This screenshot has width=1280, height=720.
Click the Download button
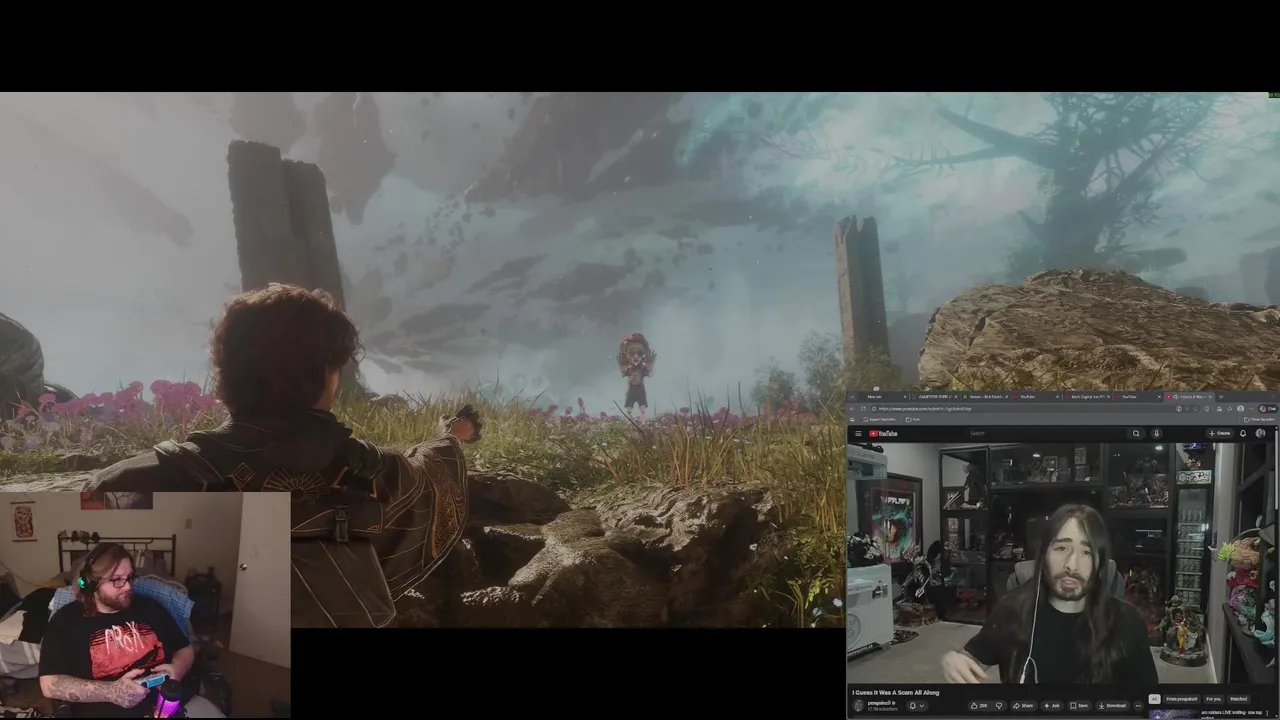click(1113, 706)
